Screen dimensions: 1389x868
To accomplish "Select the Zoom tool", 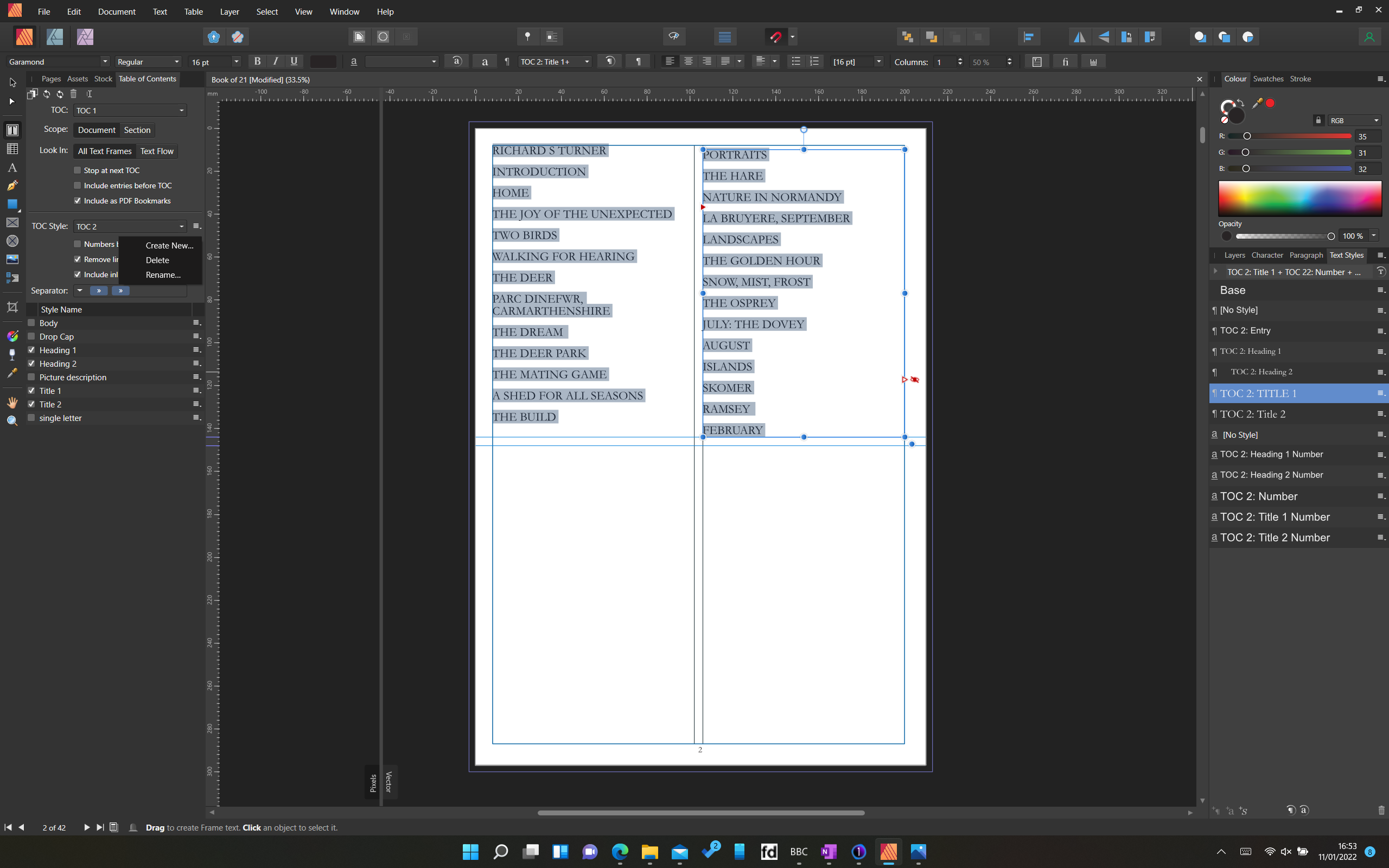I will coord(12,420).
